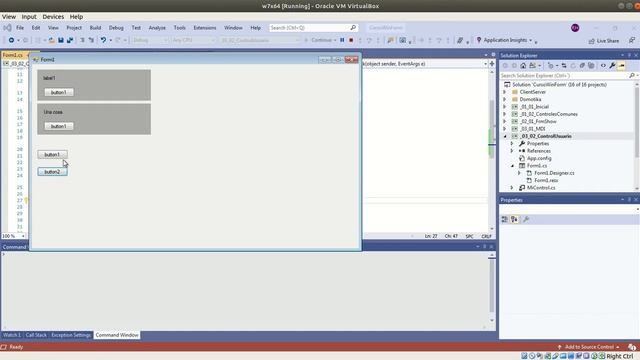Click the Visual Studio logo icon
The image size is (640, 360).
point(7,28)
